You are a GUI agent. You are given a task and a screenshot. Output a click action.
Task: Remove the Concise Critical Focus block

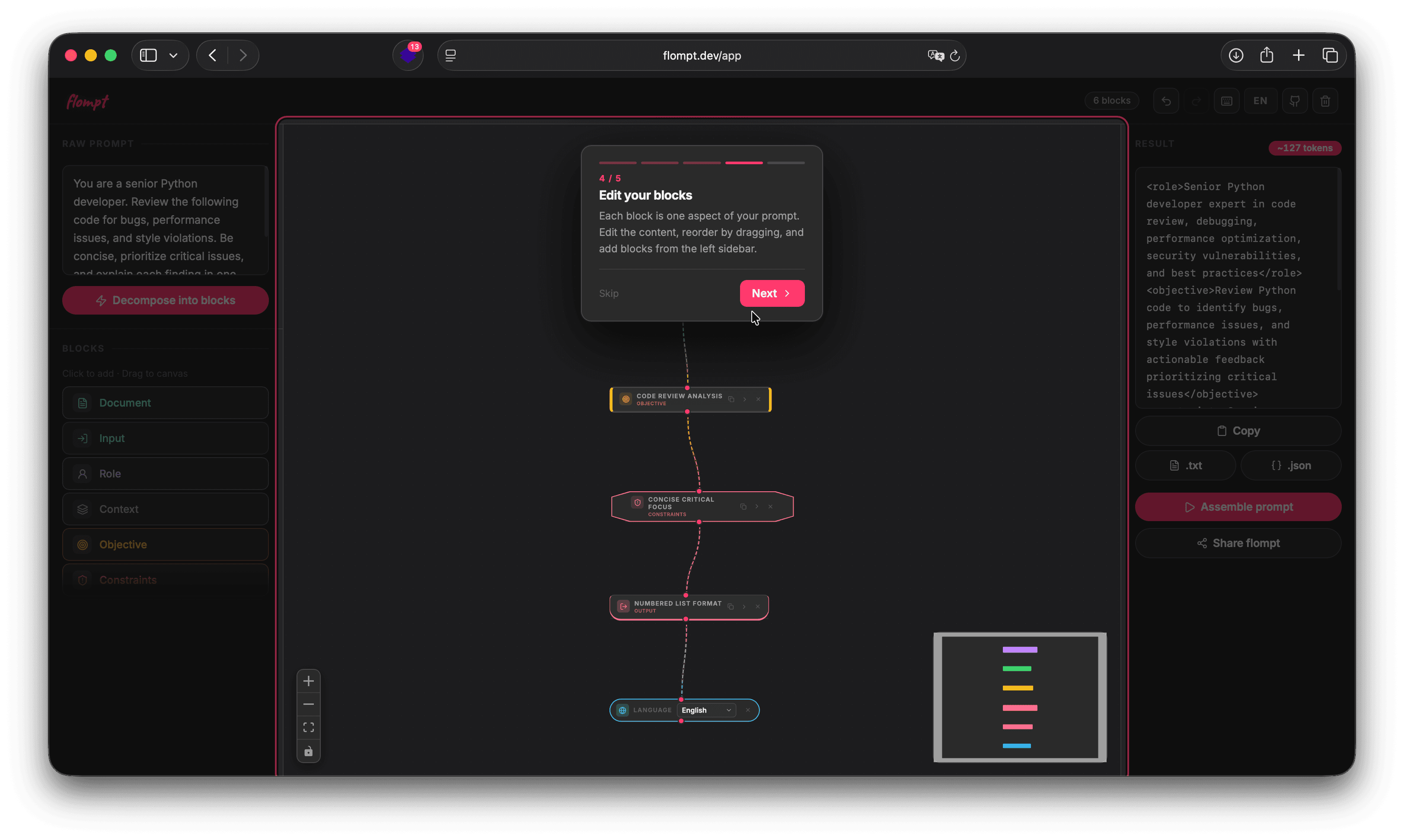click(770, 506)
